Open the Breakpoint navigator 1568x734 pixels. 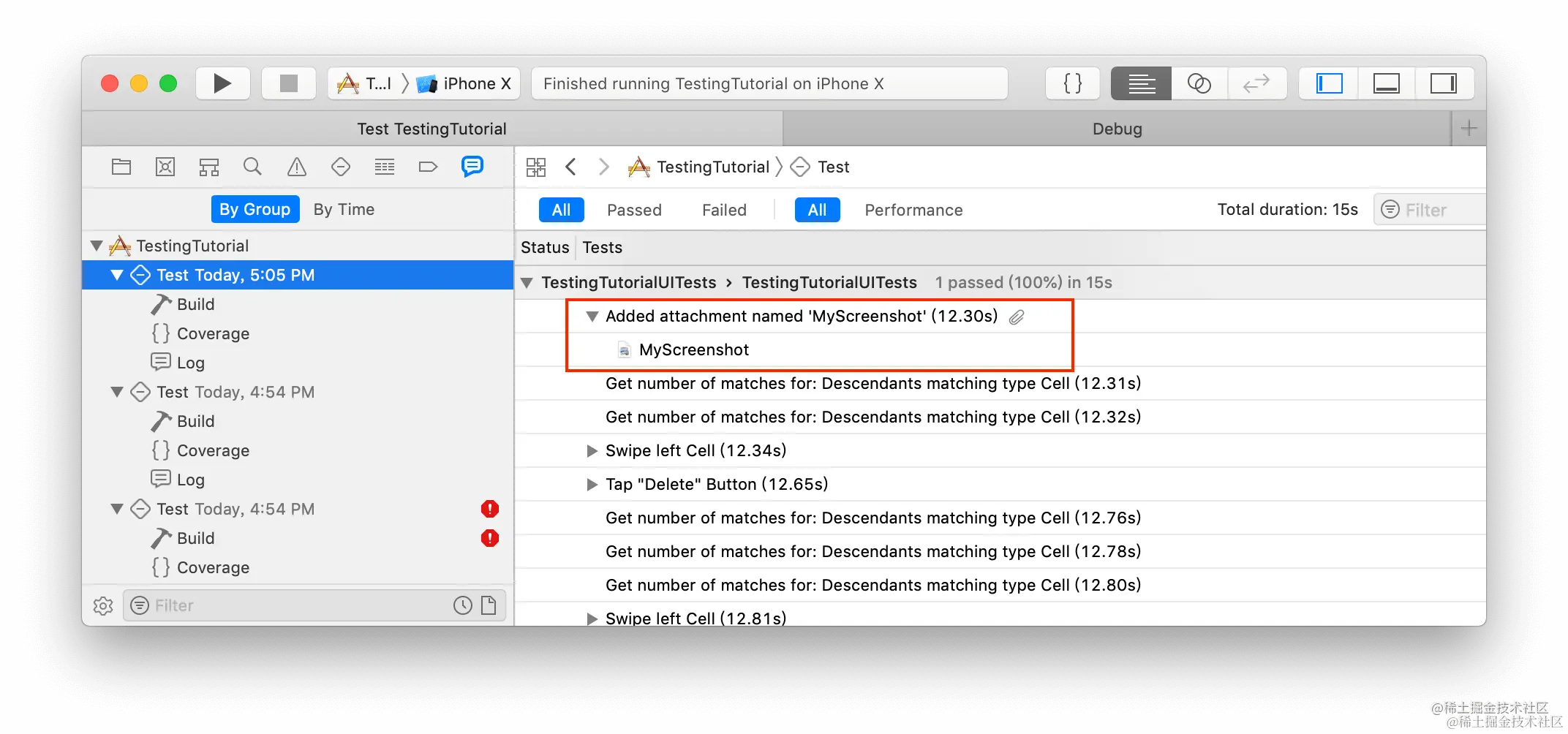pos(428,167)
